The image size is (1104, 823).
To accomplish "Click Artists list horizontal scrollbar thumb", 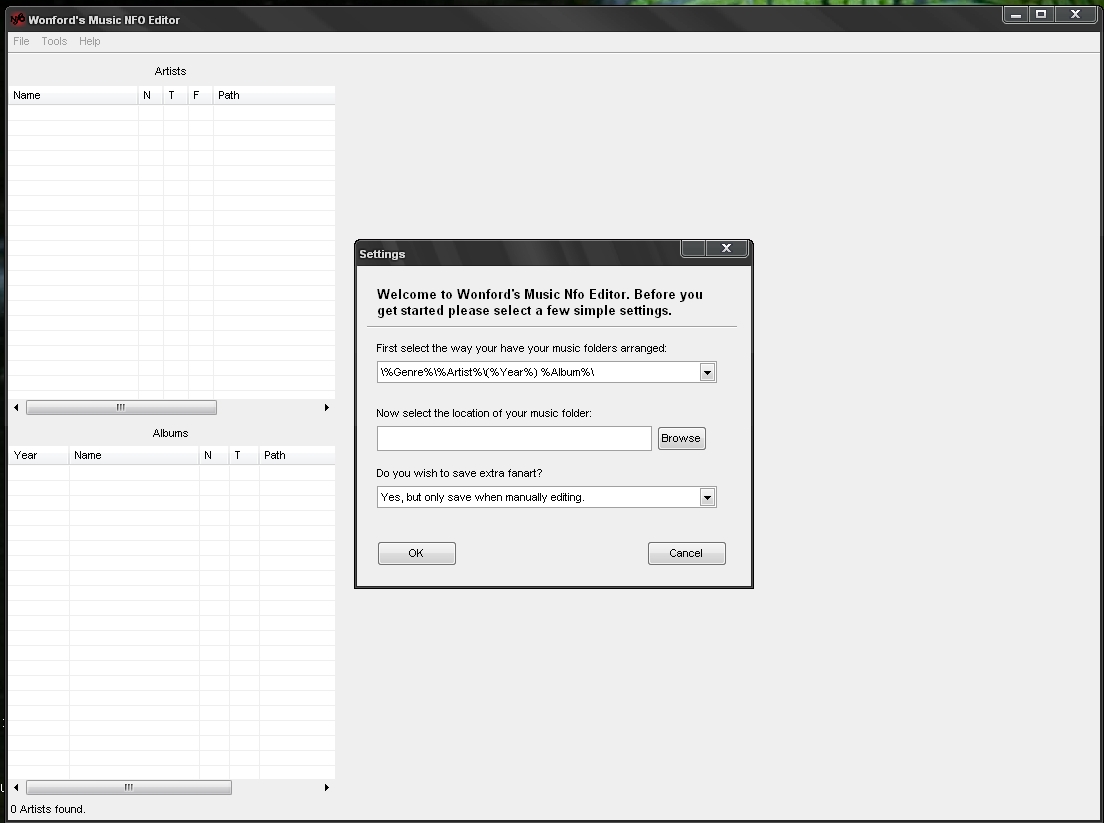I will click(x=121, y=408).
